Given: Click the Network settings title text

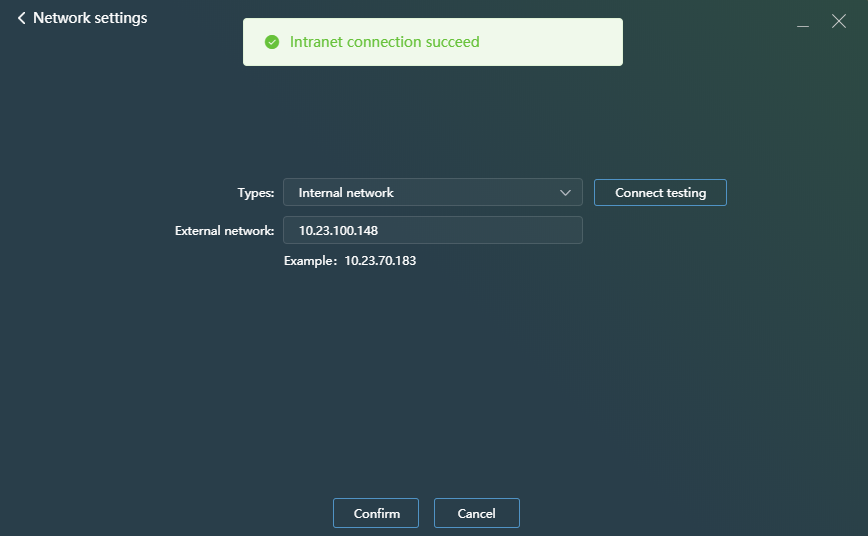Looking at the screenshot, I should pyautogui.click(x=90, y=18).
